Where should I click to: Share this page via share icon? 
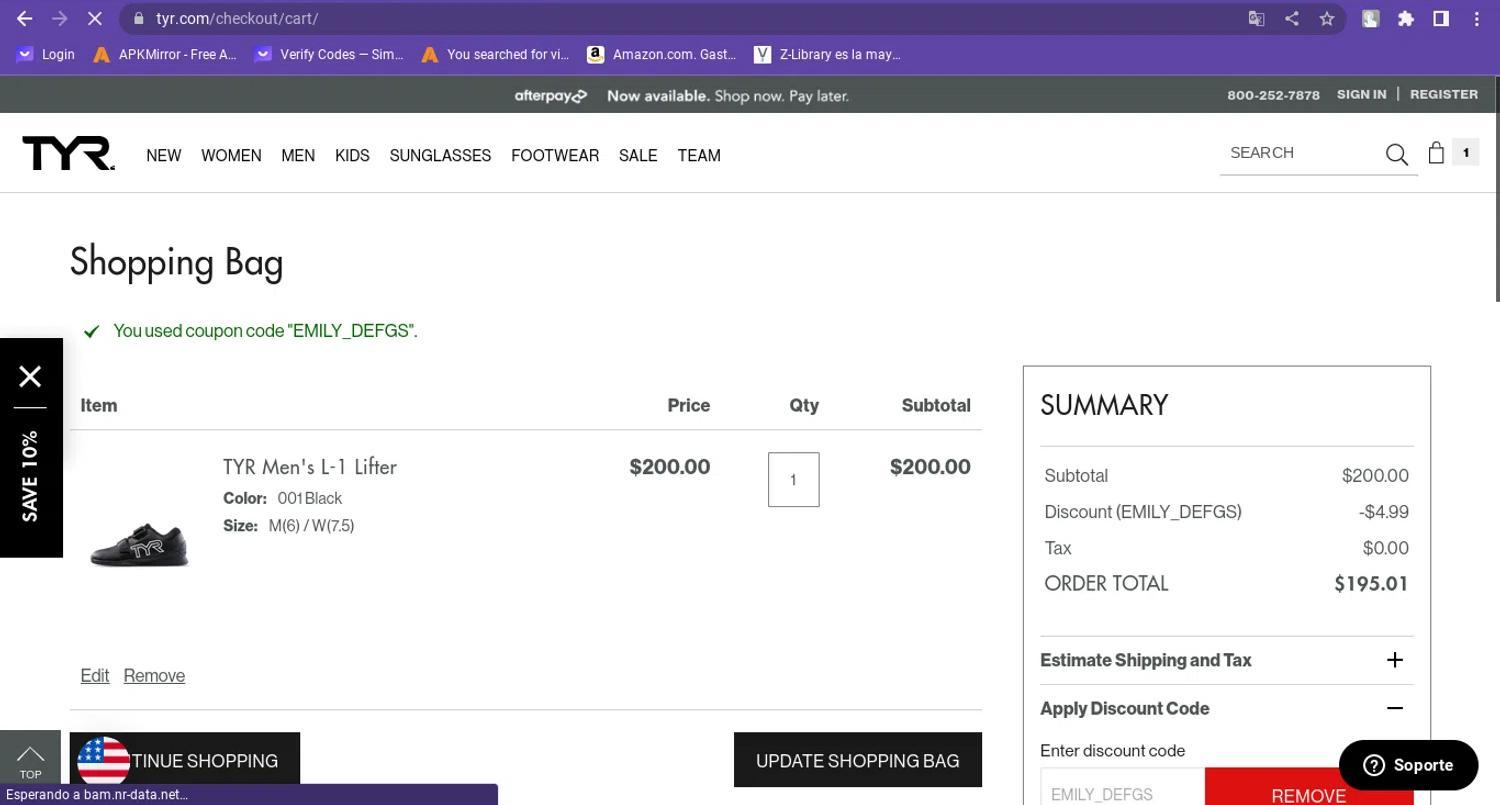(1291, 18)
